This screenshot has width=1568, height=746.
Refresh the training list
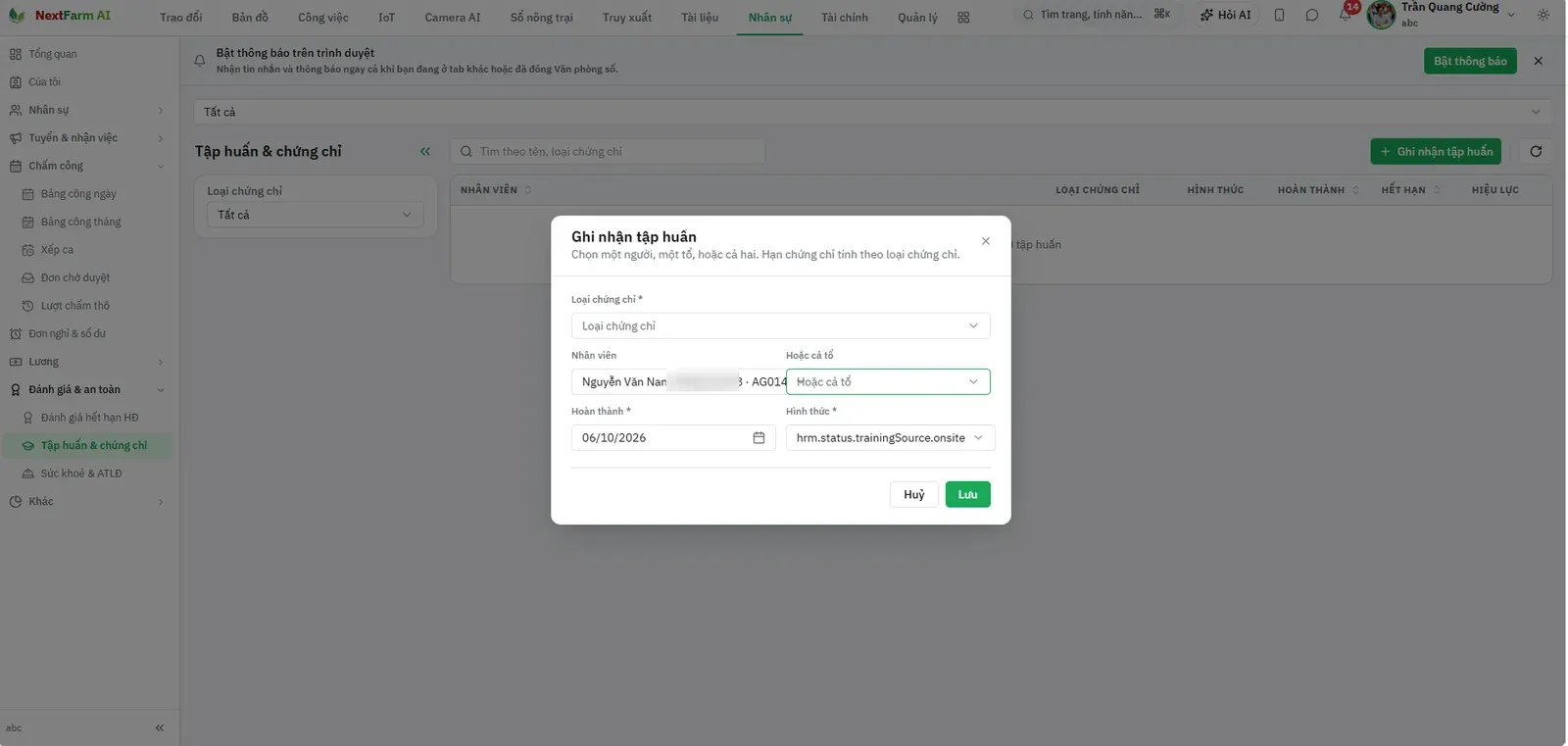click(x=1536, y=151)
